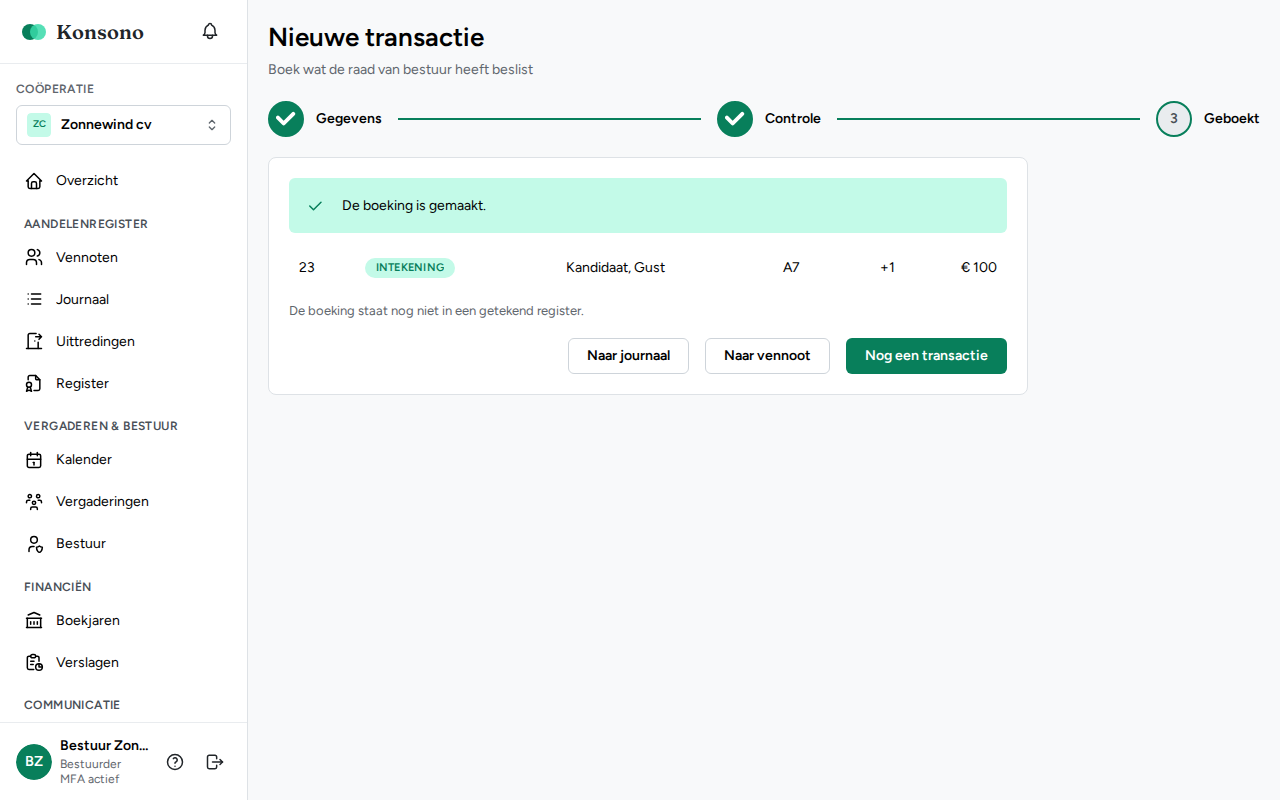Click the Naar journaal button
Image resolution: width=1280 pixels, height=800 pixels.
[x=628, y=356]
